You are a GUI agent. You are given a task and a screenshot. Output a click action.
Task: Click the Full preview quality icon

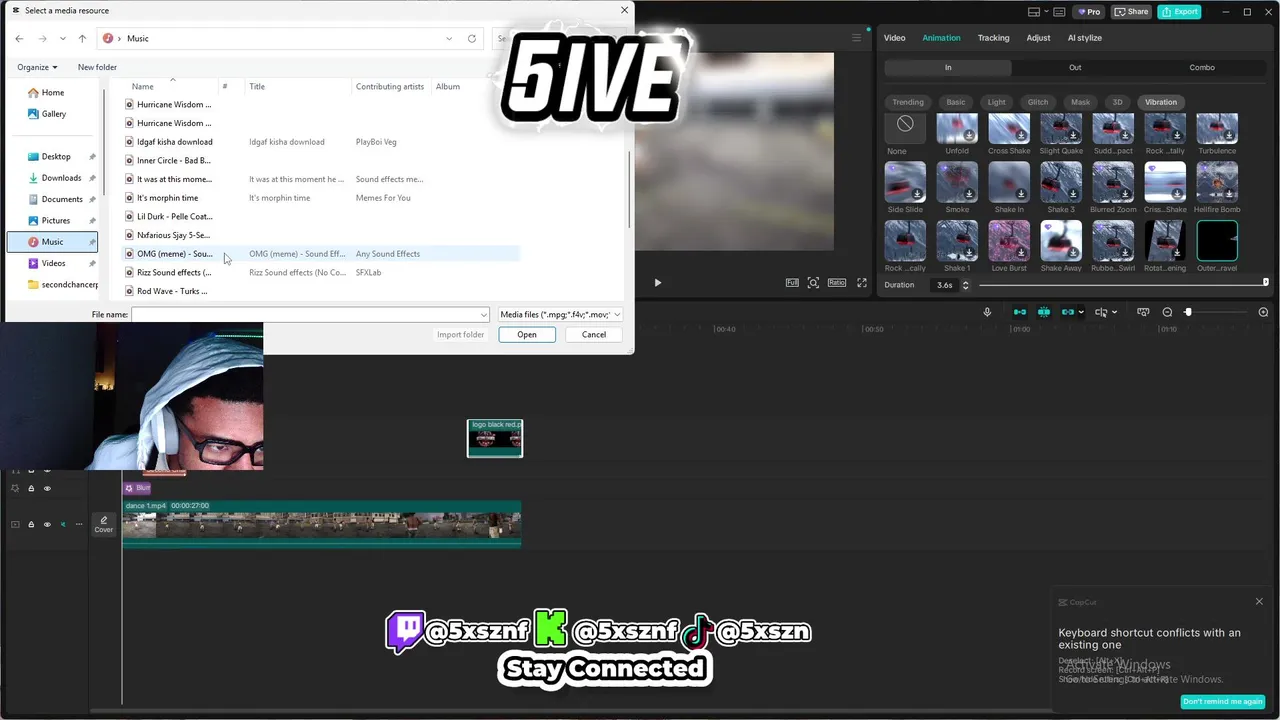point(792,283)
